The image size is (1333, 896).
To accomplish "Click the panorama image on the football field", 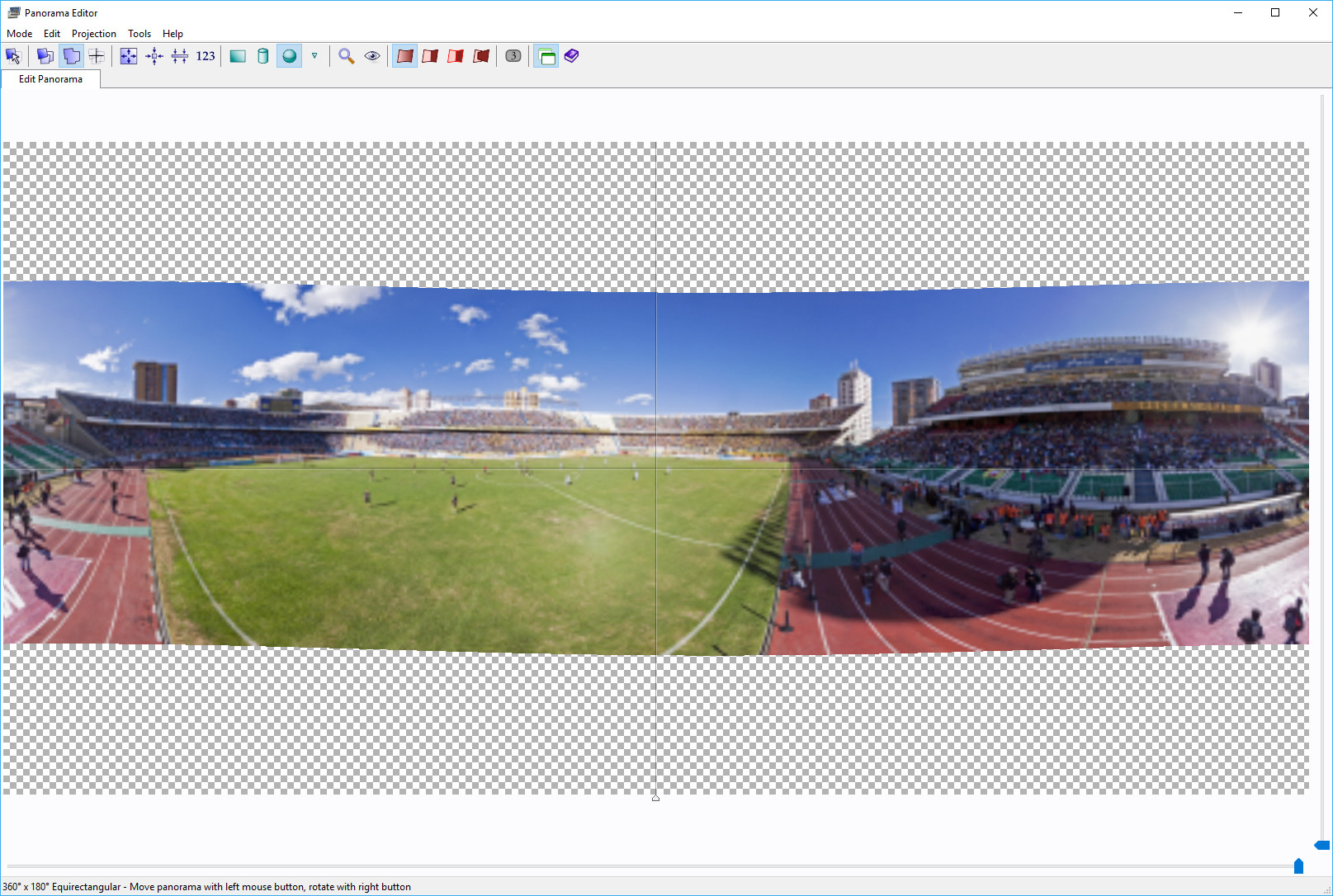I will (x=462, y=553).
